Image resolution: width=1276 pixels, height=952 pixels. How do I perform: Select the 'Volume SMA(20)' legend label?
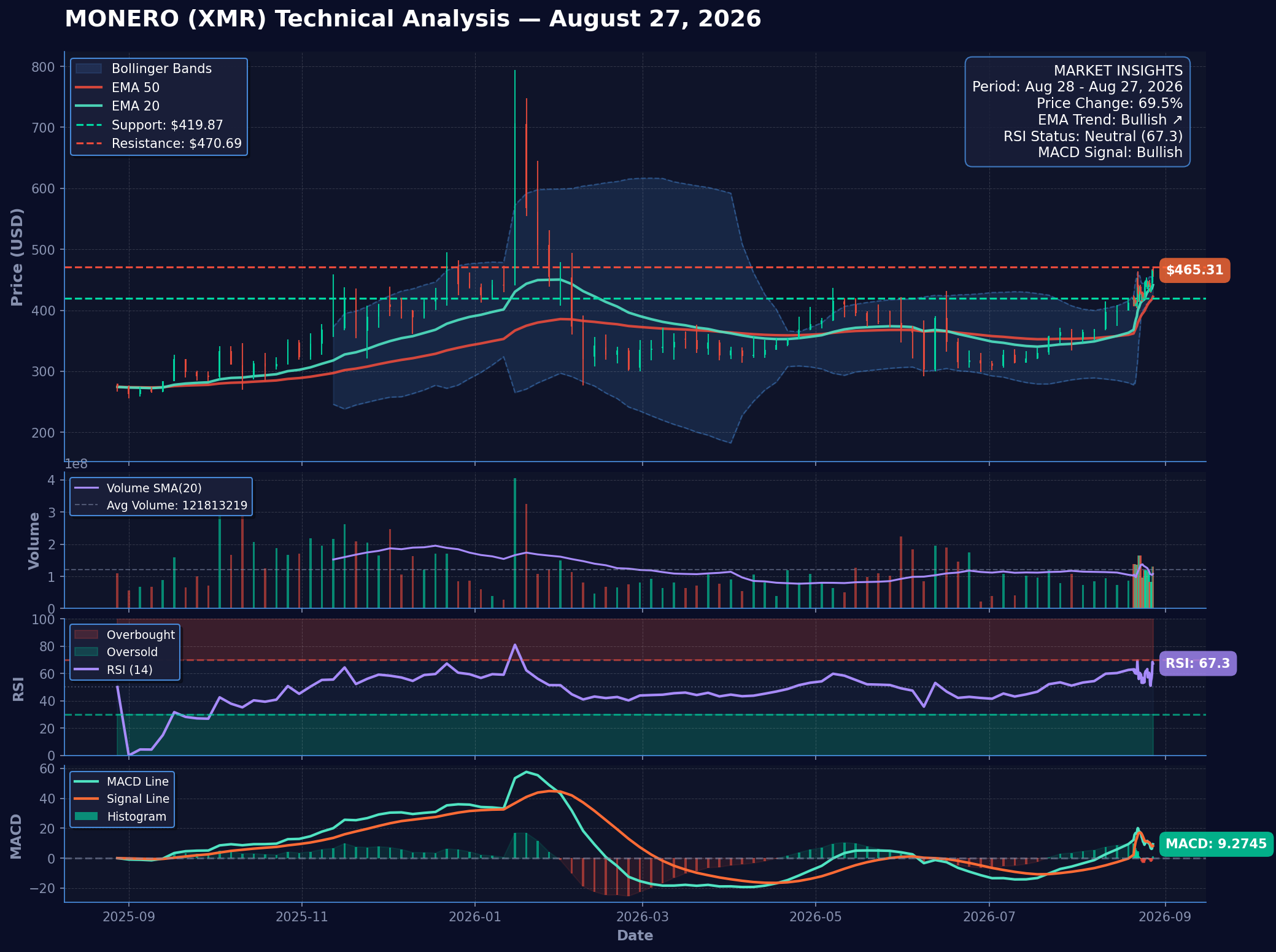154,488
